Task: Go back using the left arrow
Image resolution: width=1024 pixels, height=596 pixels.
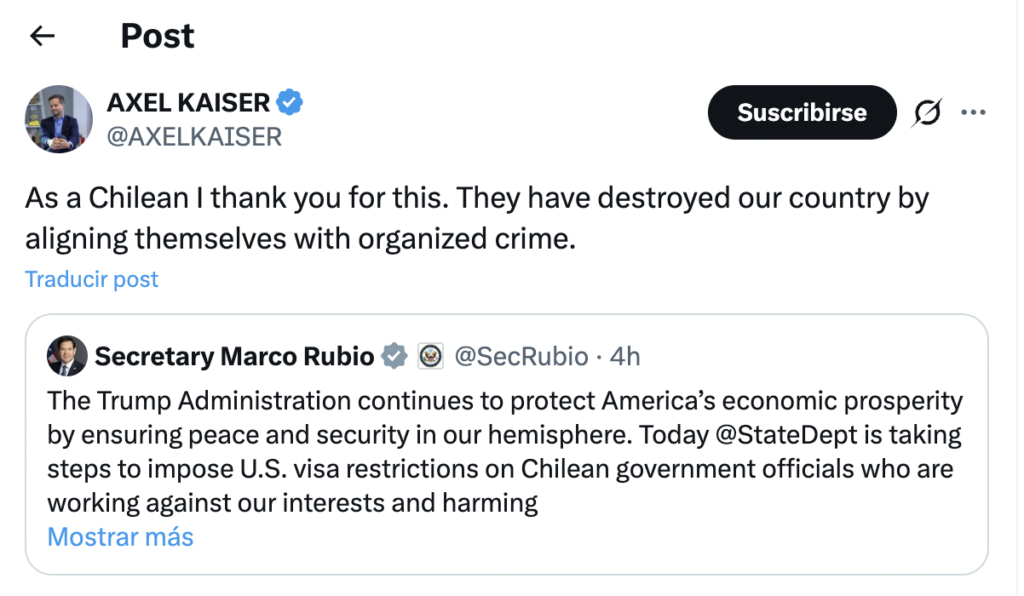Action: coord(42,37)
